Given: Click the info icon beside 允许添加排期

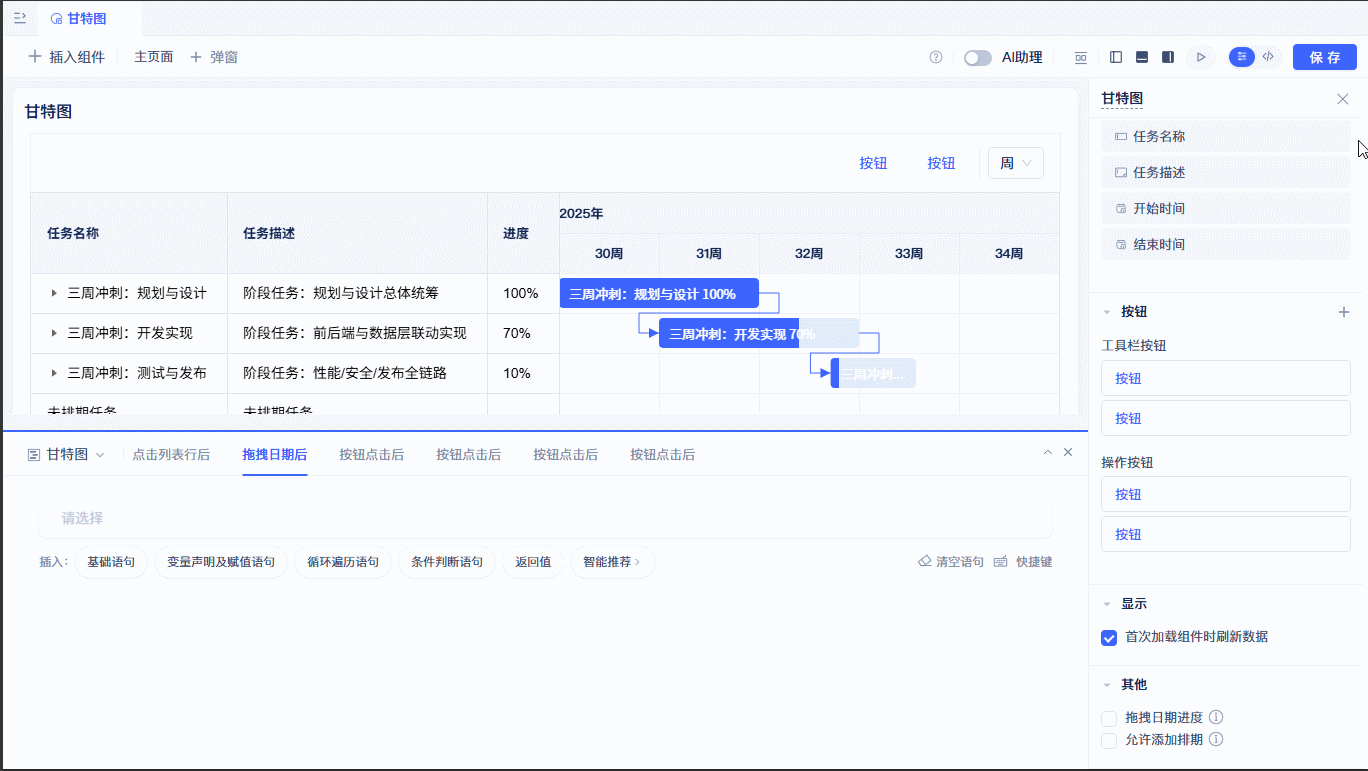Looking at the screenshot, I should (x=1216, y=740).
